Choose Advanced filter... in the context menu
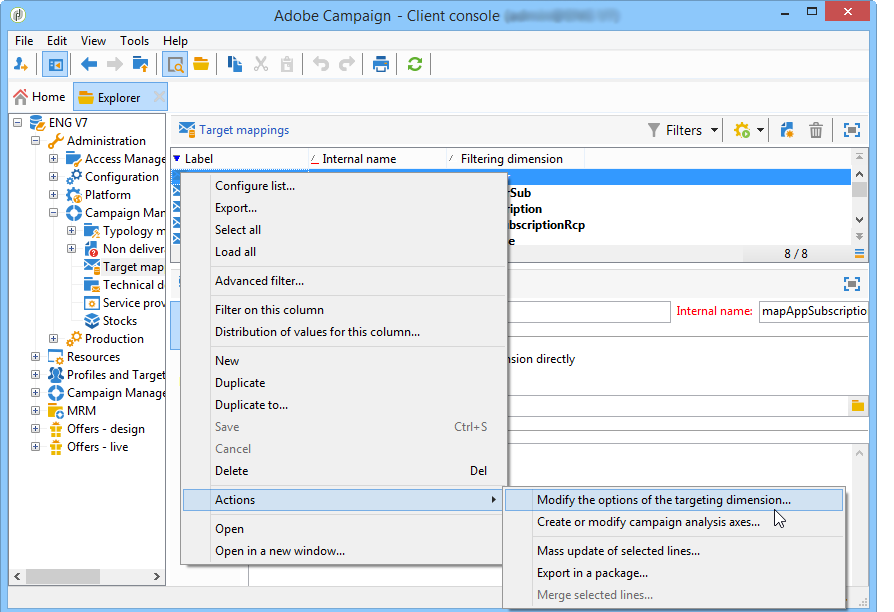 pos(259,281)
